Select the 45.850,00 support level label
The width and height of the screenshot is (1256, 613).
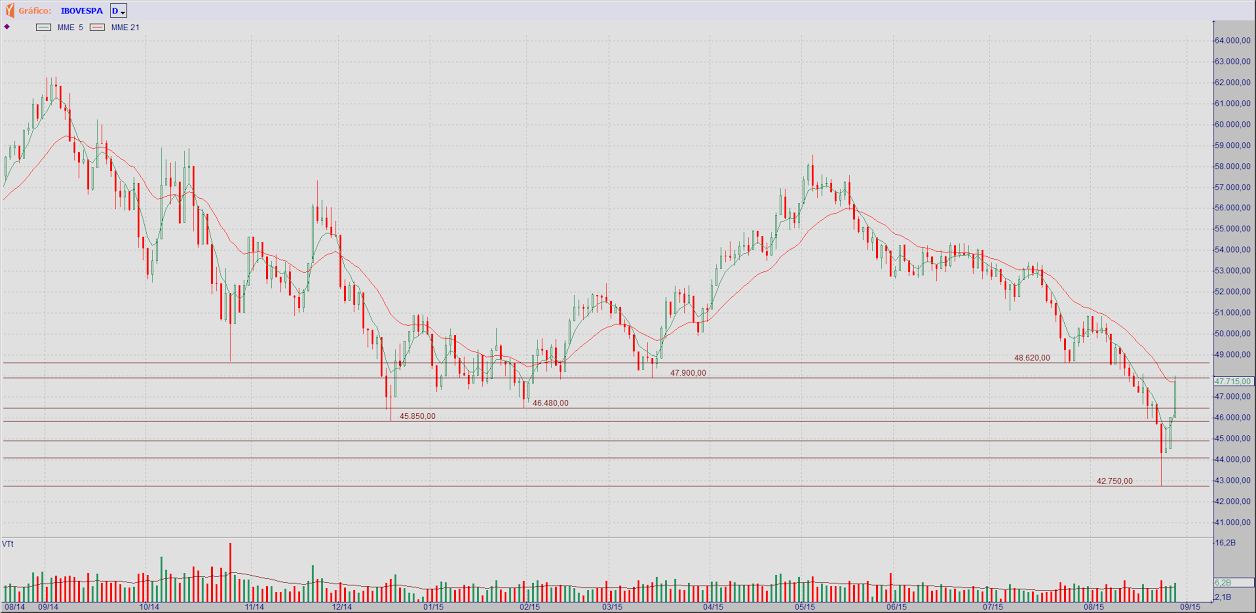click(x=417, y=416)
